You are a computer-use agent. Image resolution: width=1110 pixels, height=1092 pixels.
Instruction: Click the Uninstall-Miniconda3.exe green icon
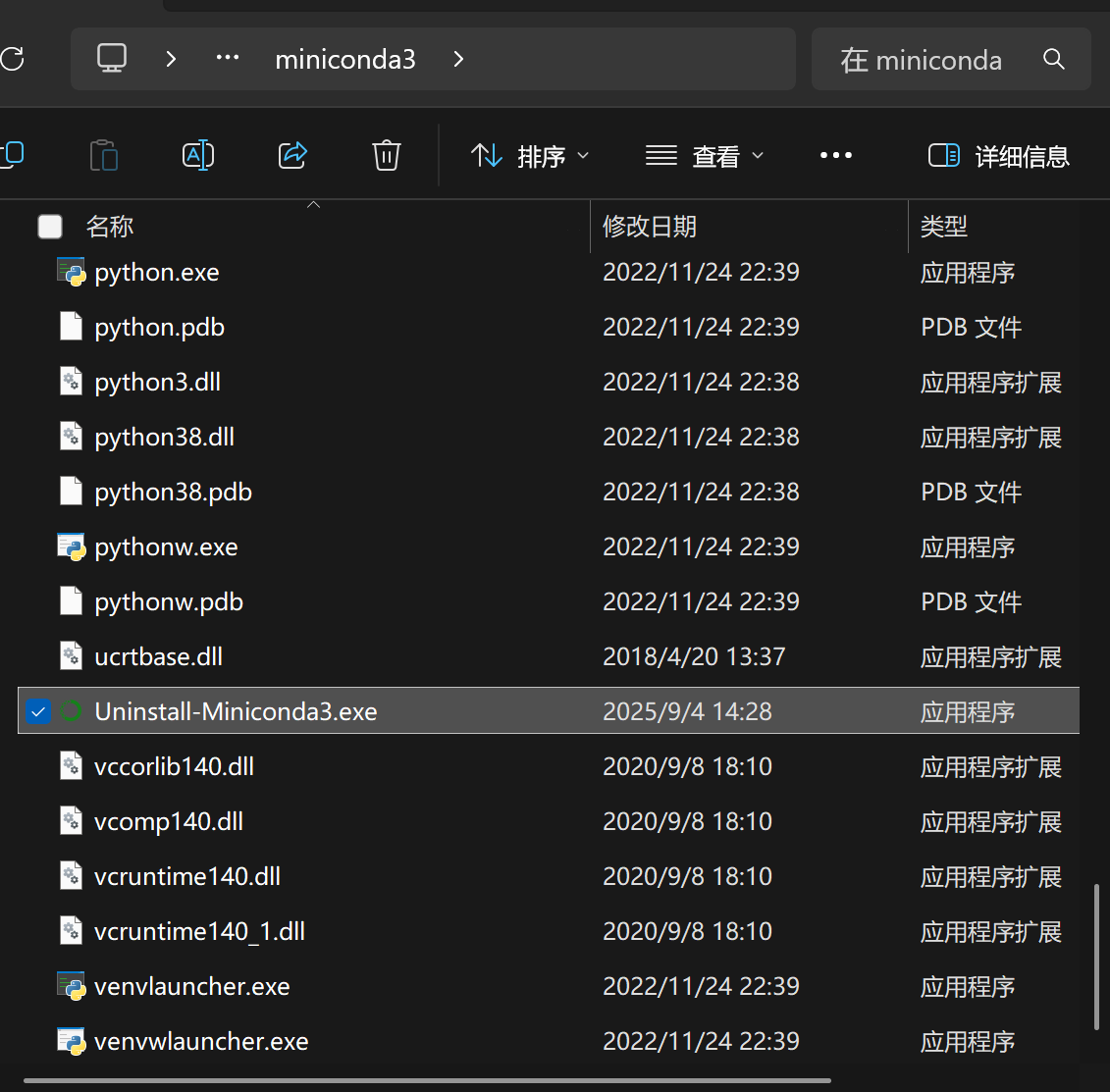71,710
